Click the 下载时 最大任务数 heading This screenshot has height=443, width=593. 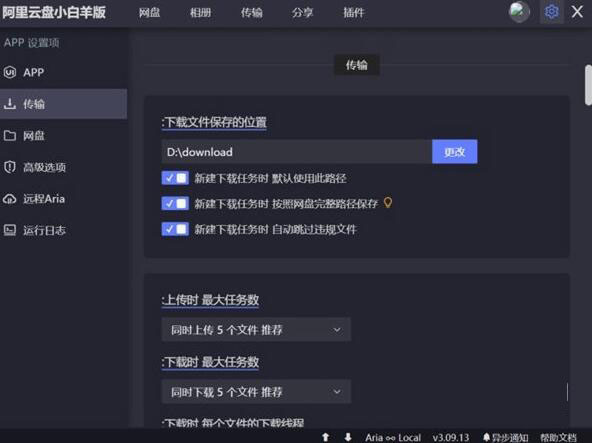coord(210,362)
